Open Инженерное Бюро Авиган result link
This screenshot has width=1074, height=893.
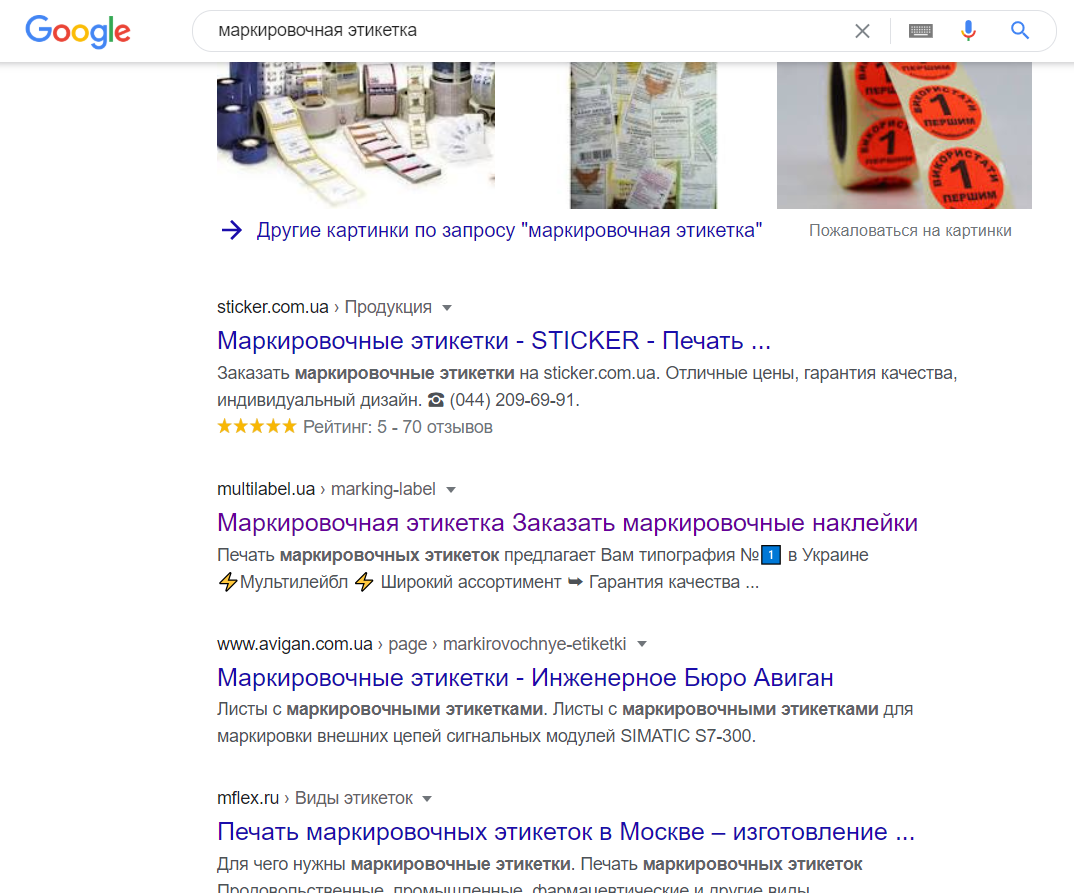[x=525, y=677]
